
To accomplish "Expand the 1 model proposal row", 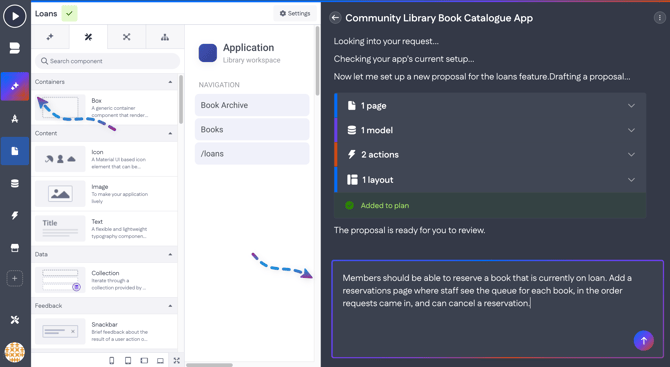I will [490, 130].
